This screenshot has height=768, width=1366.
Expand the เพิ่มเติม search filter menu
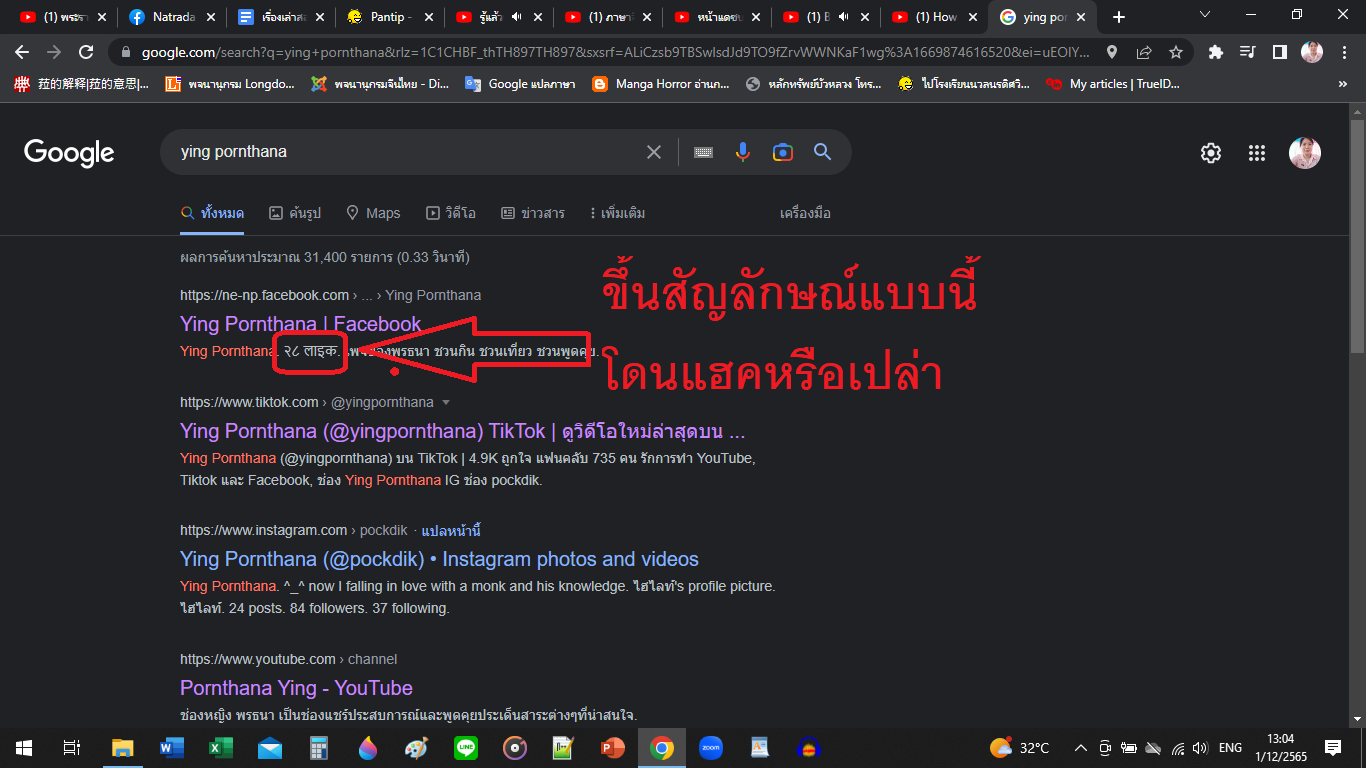[617, 213]
